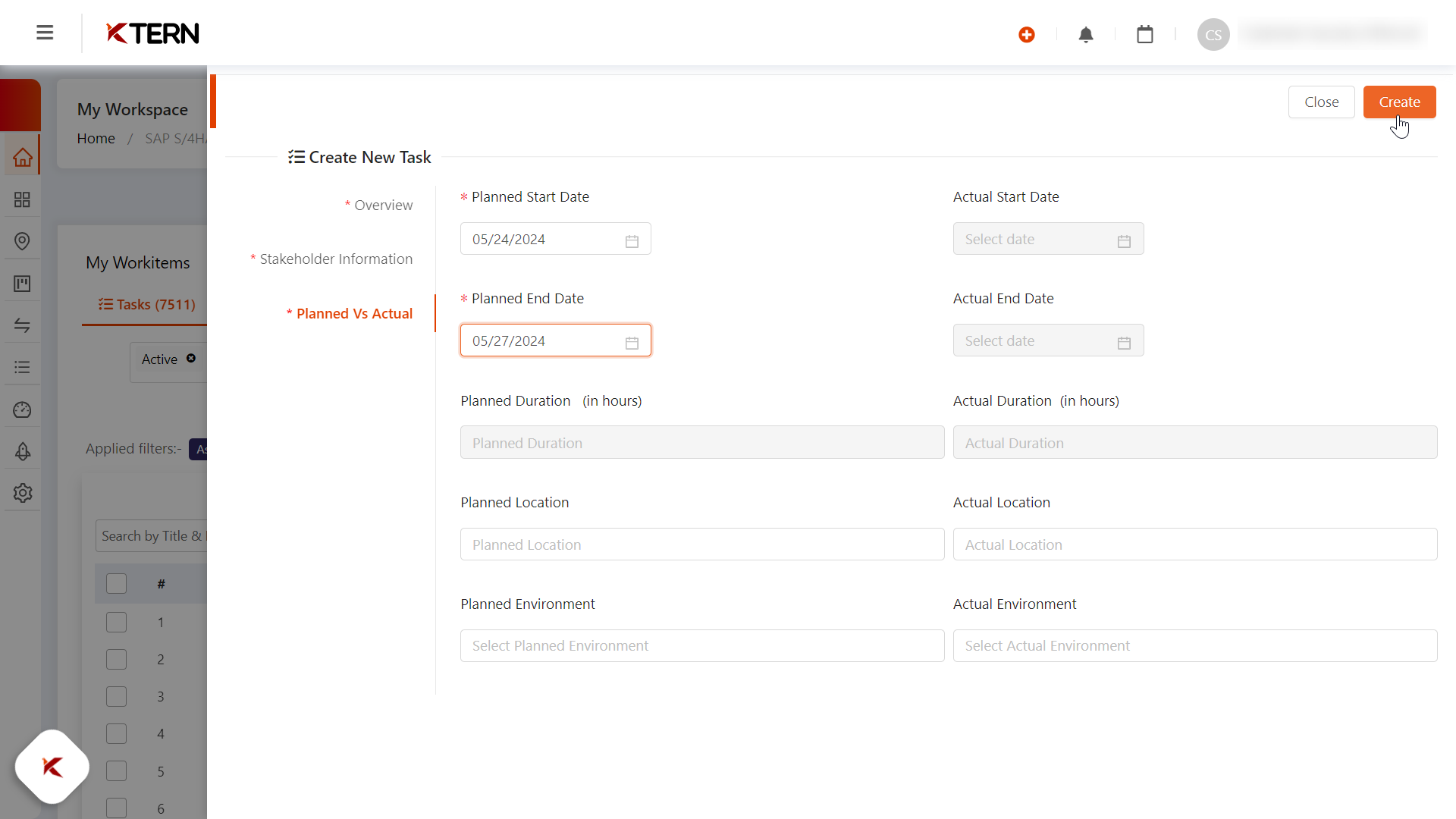
Task: Check the checkbox for row 1
Action: pos(116,623)
